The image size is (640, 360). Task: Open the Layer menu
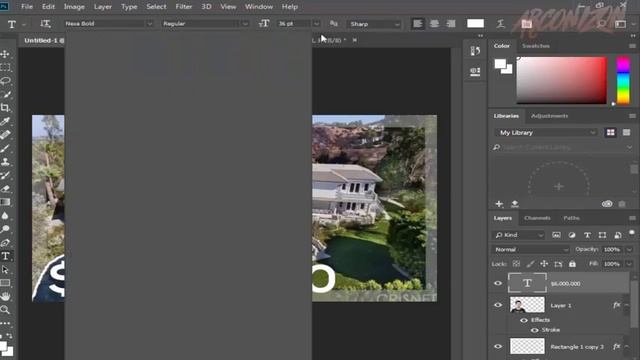click(x=102, y=7)
